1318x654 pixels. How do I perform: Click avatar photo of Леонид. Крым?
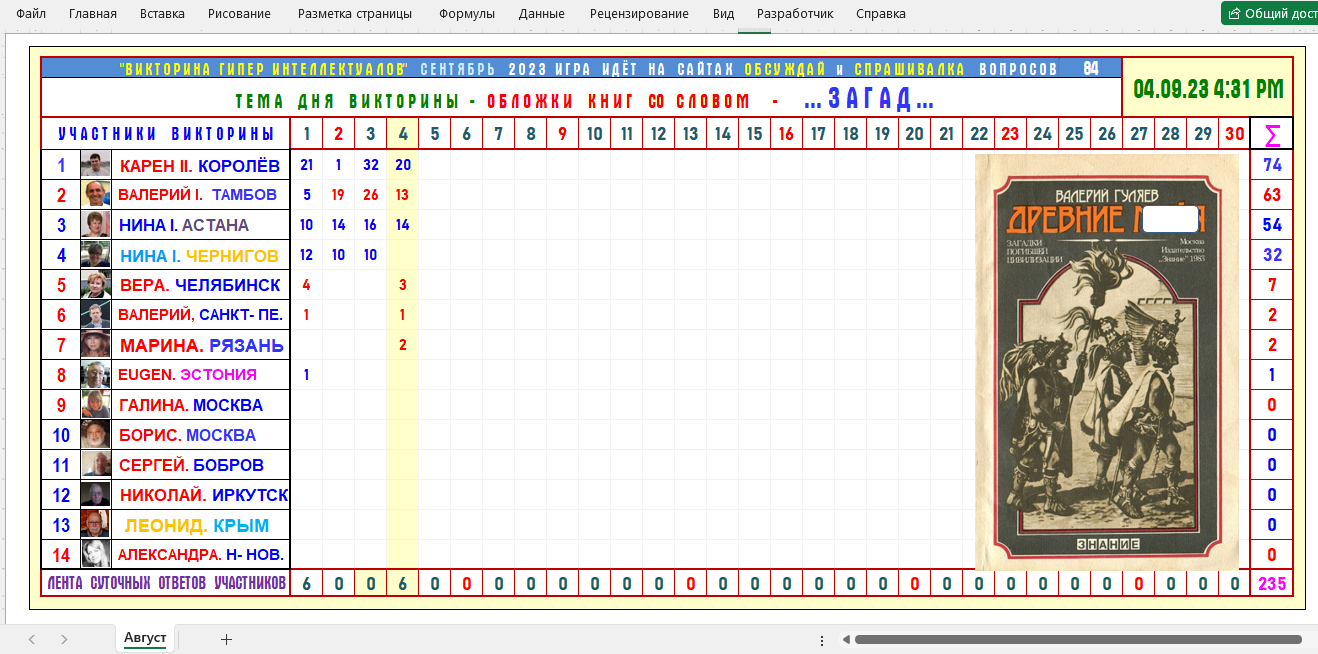click(x=96, y=525)
